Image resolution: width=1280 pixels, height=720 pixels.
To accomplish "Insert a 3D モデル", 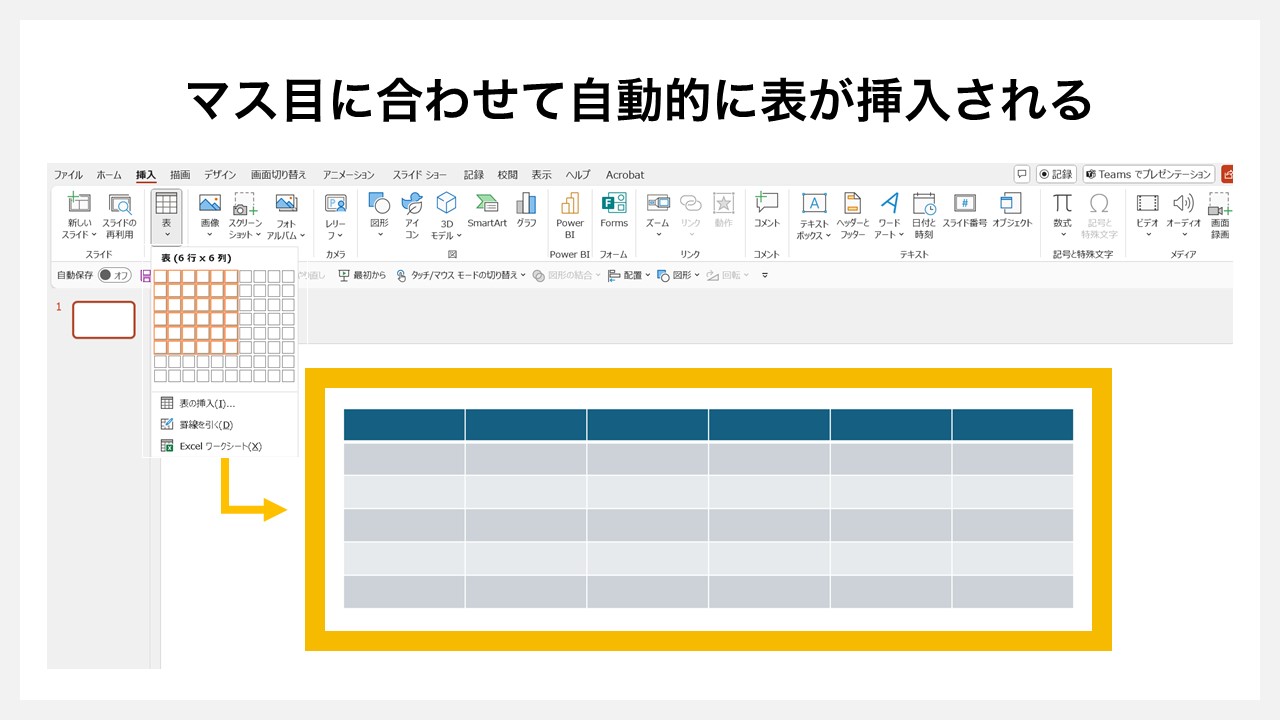I will point(445,213).
